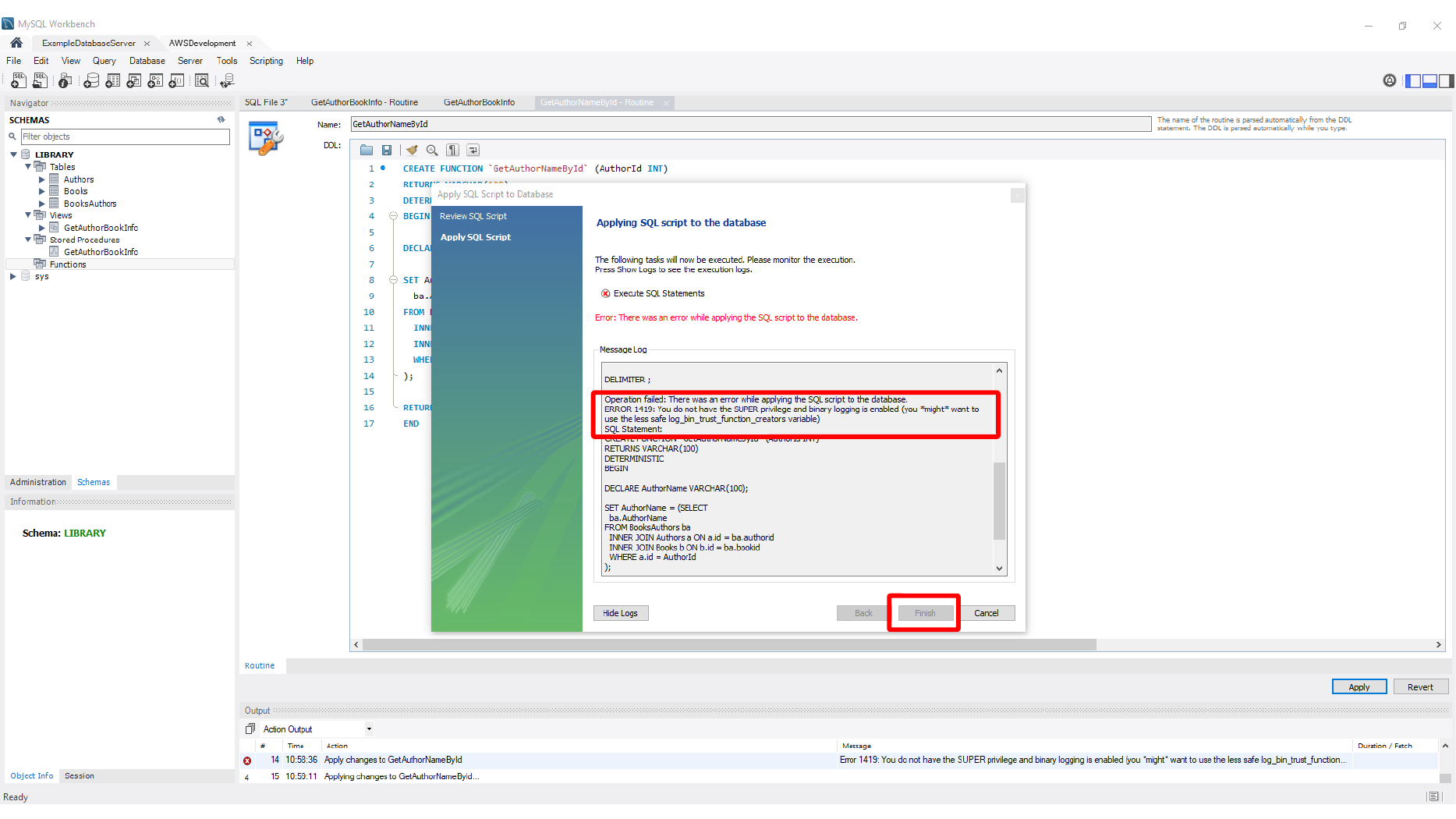Open the Database menu
The width and height of the screenshot is (1456, 819).
147,61
